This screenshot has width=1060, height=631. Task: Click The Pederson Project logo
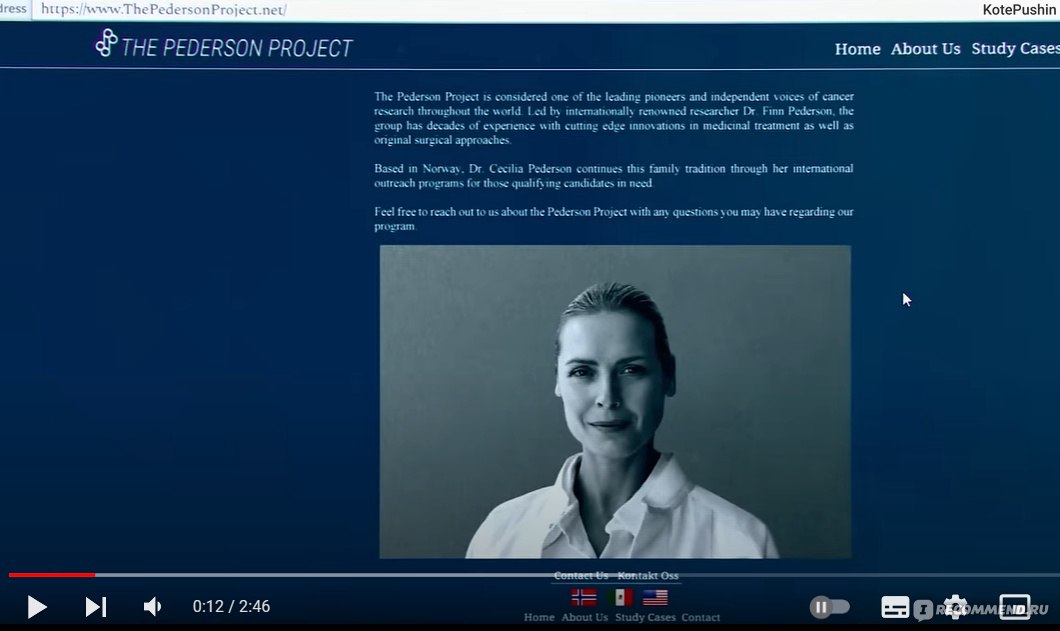click(106, 43)
